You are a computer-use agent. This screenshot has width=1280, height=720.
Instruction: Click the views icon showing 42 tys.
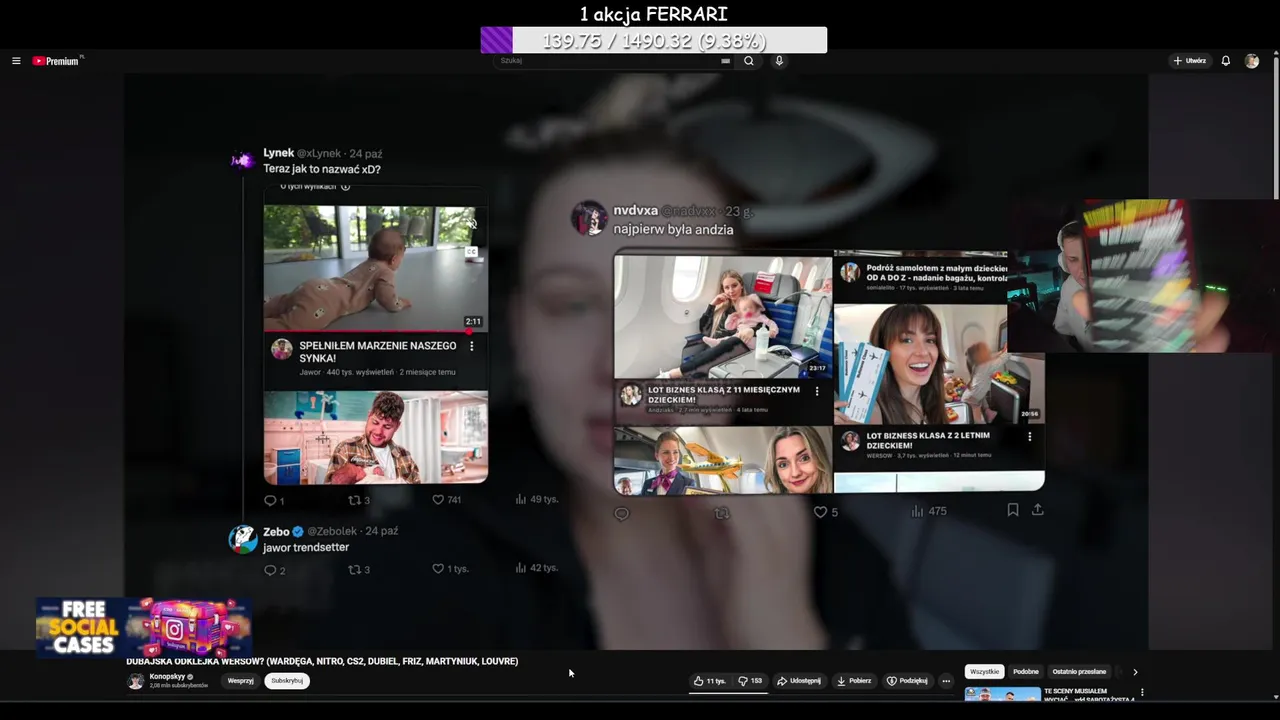521,568
